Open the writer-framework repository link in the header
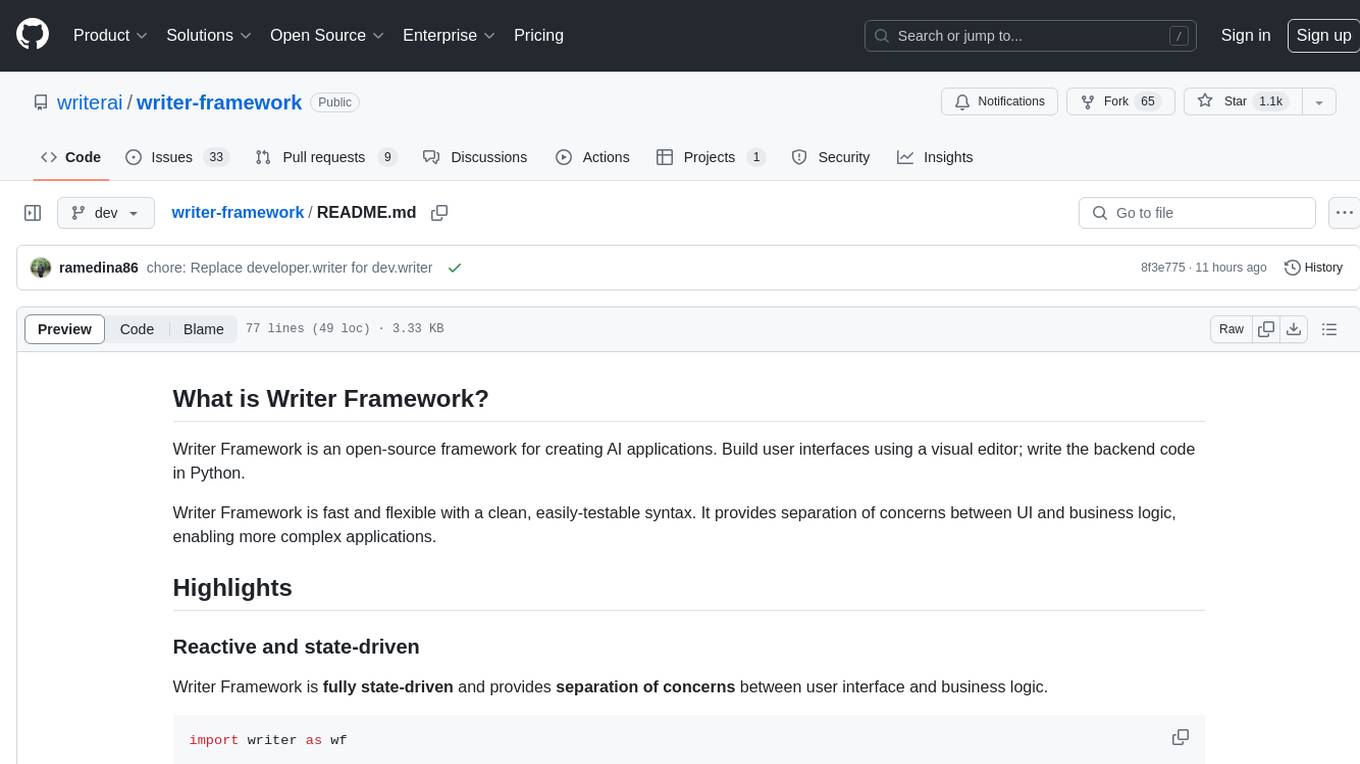This screenshot has width=1360, height=764. (x=219, y=102)
